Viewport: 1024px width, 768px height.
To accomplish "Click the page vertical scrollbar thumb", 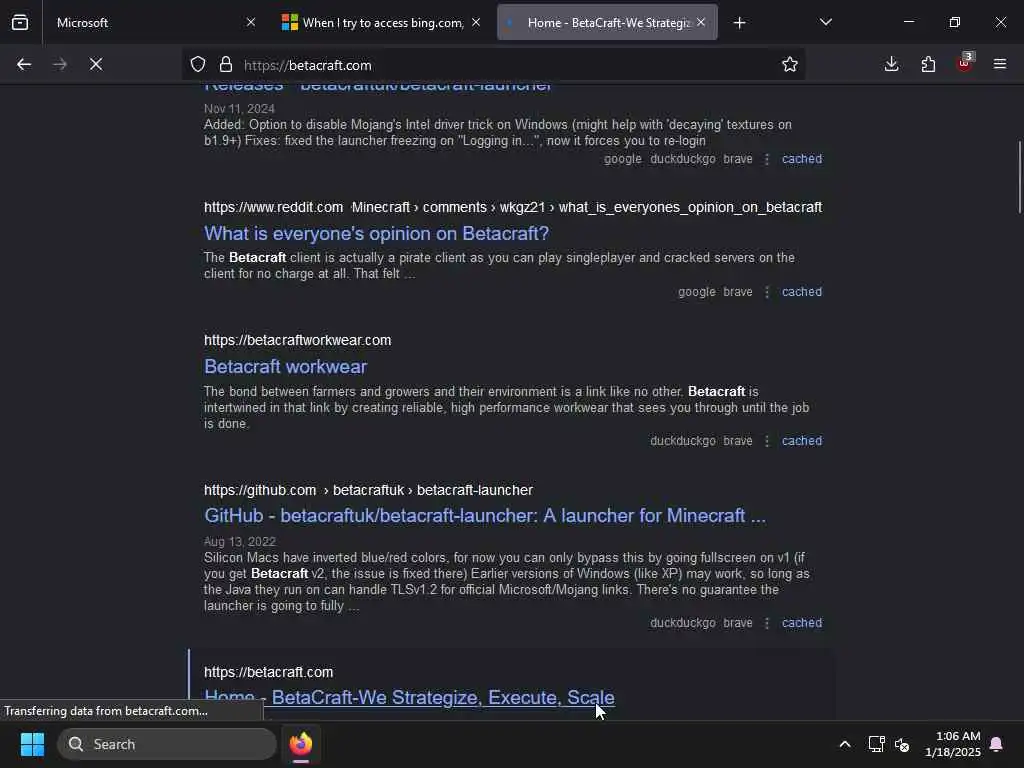I will click(1019, 176).
